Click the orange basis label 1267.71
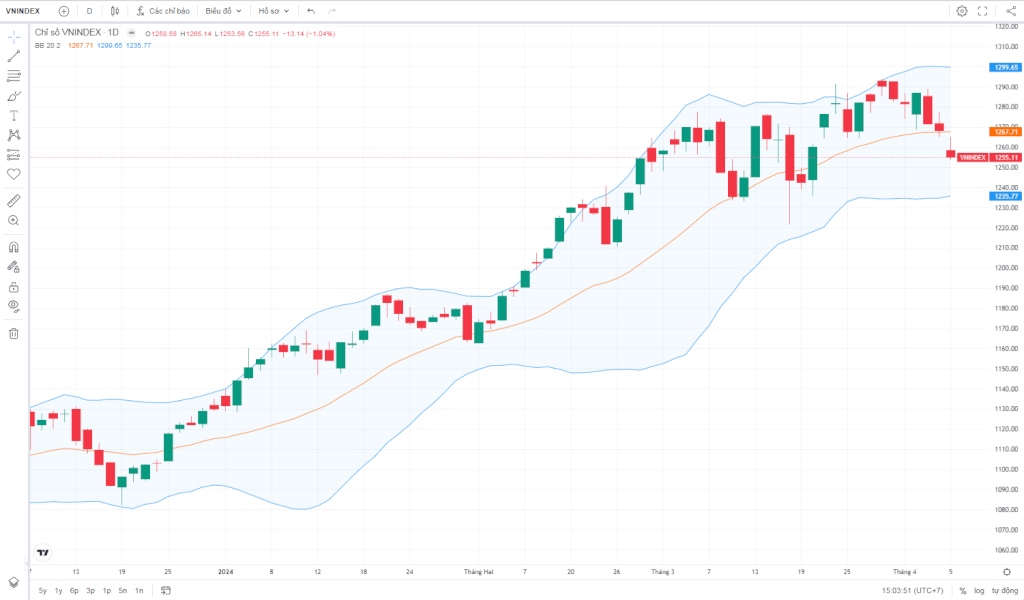 pos(1006,132)
